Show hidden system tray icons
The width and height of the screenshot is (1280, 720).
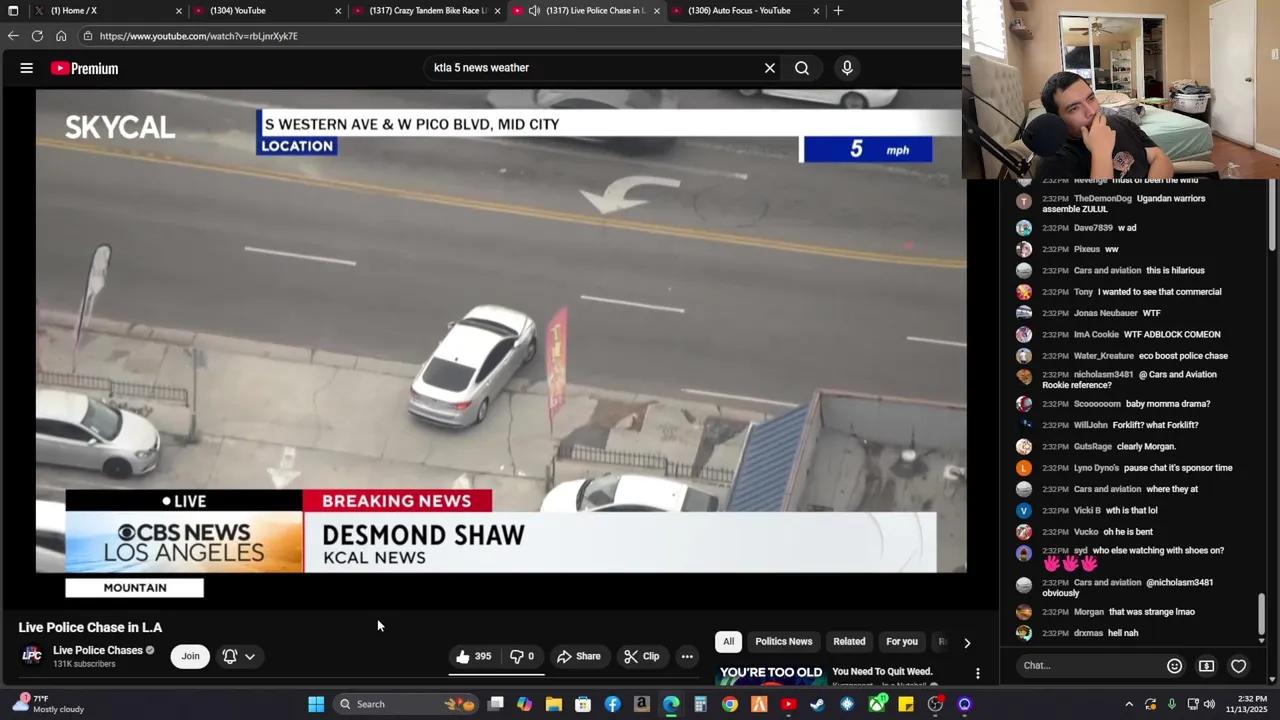point(1129,704)
